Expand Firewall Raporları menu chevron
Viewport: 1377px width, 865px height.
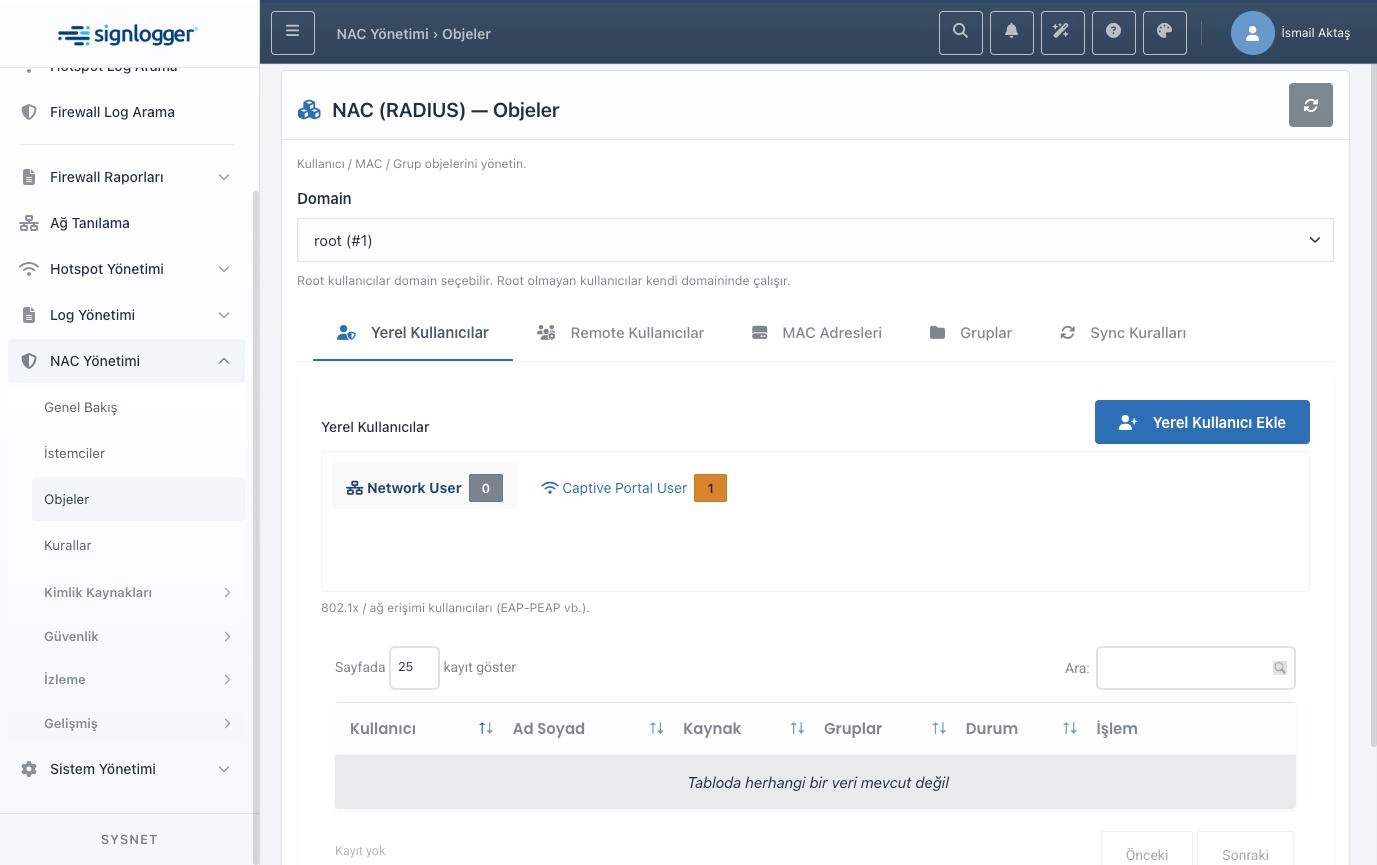[224, 177]
